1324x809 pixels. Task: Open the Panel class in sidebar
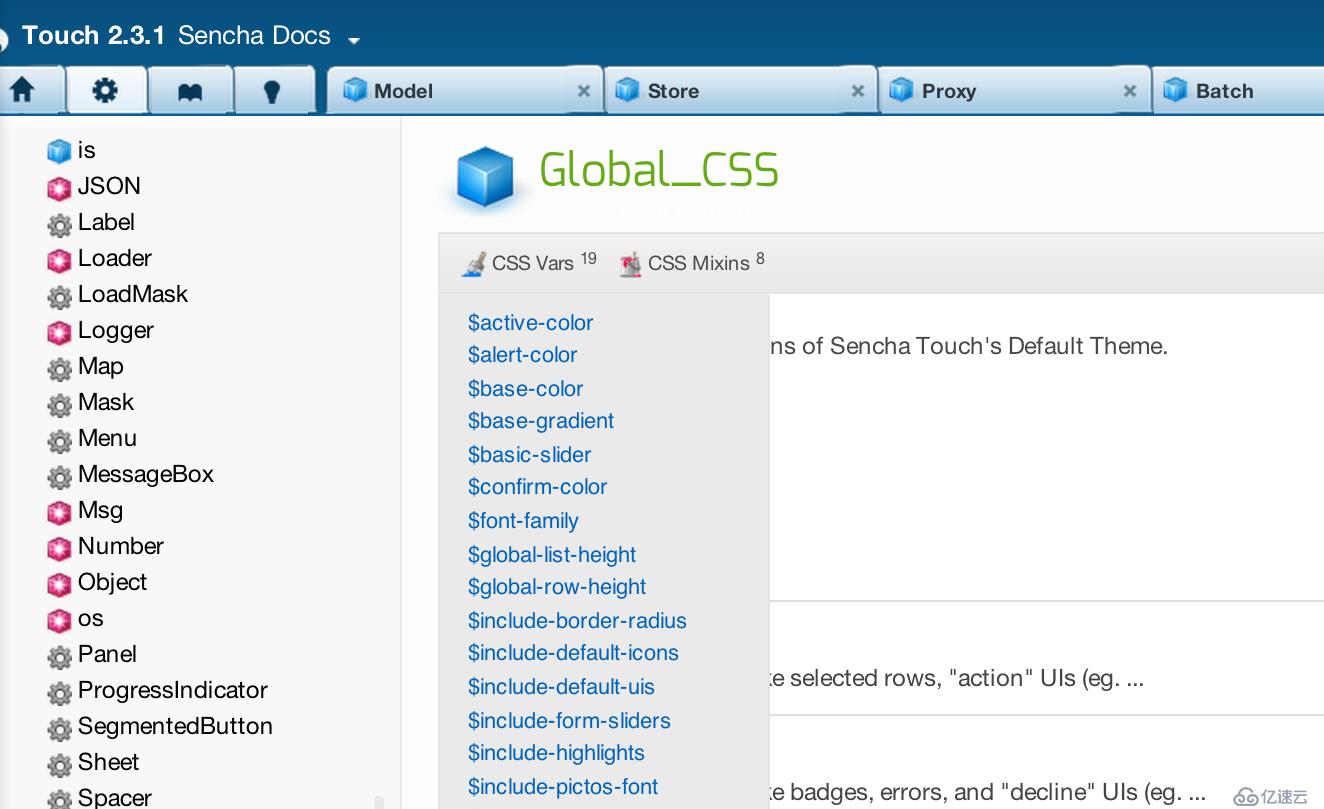pyautogui.click(x=107, y=654)
